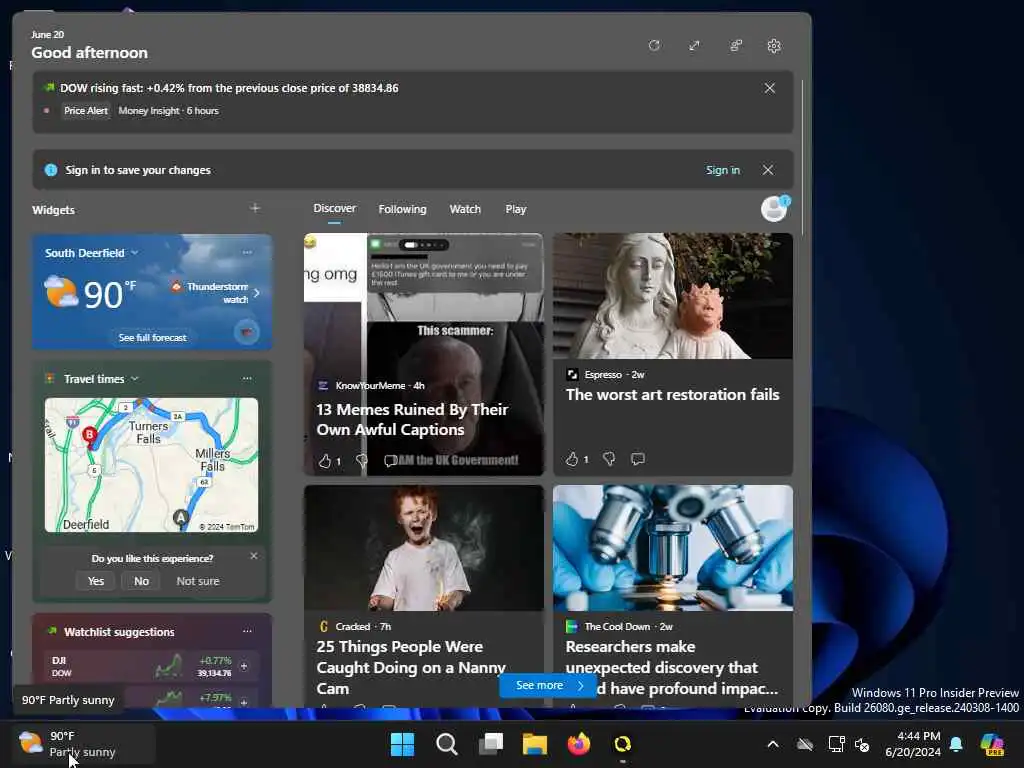Launch Firefox from taskbar
This screenshot has width=1024, height=768.
pos(579,744)
